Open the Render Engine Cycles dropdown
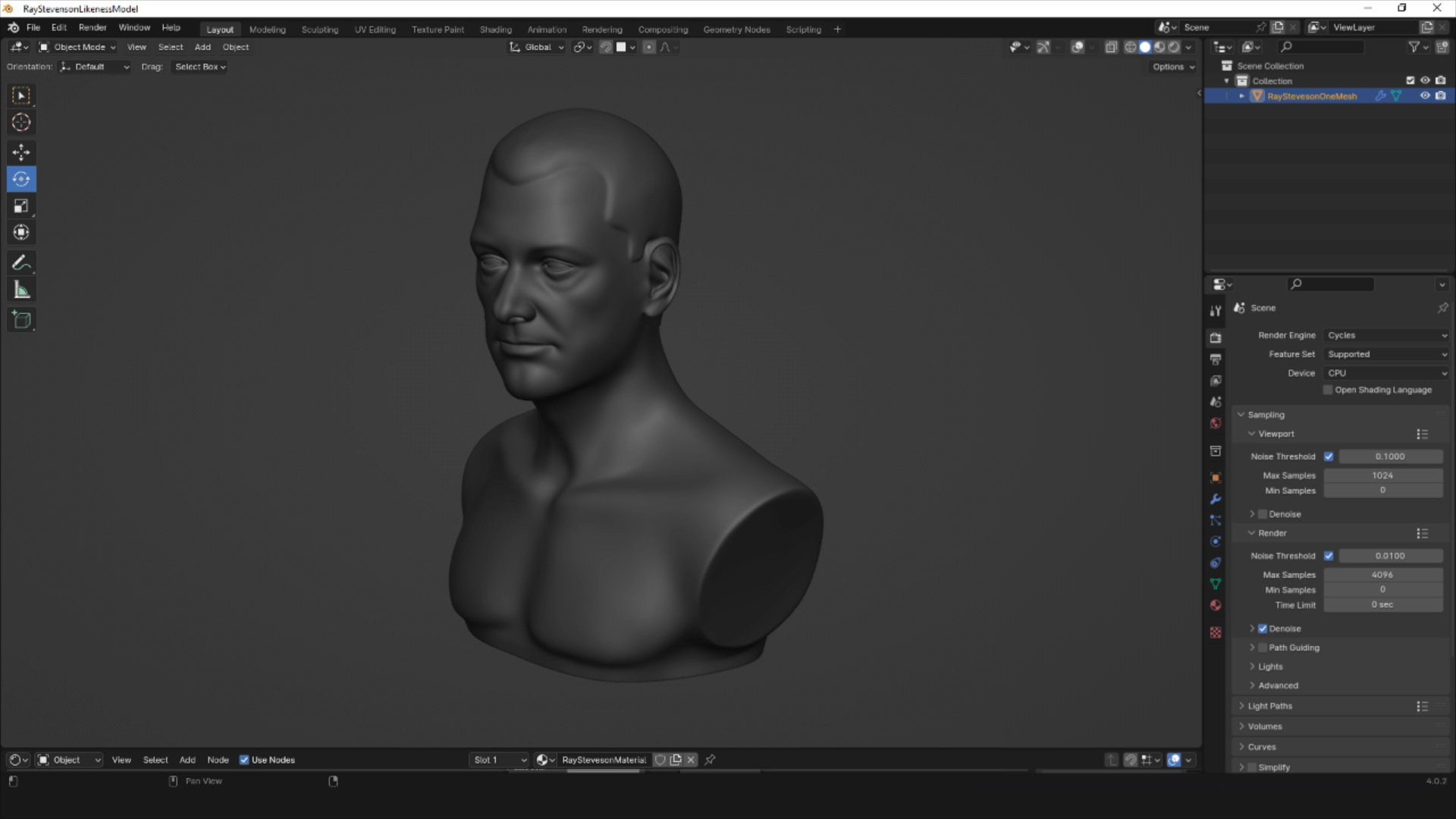Screen dimensions: 1456x819 tap(1387, 335)
